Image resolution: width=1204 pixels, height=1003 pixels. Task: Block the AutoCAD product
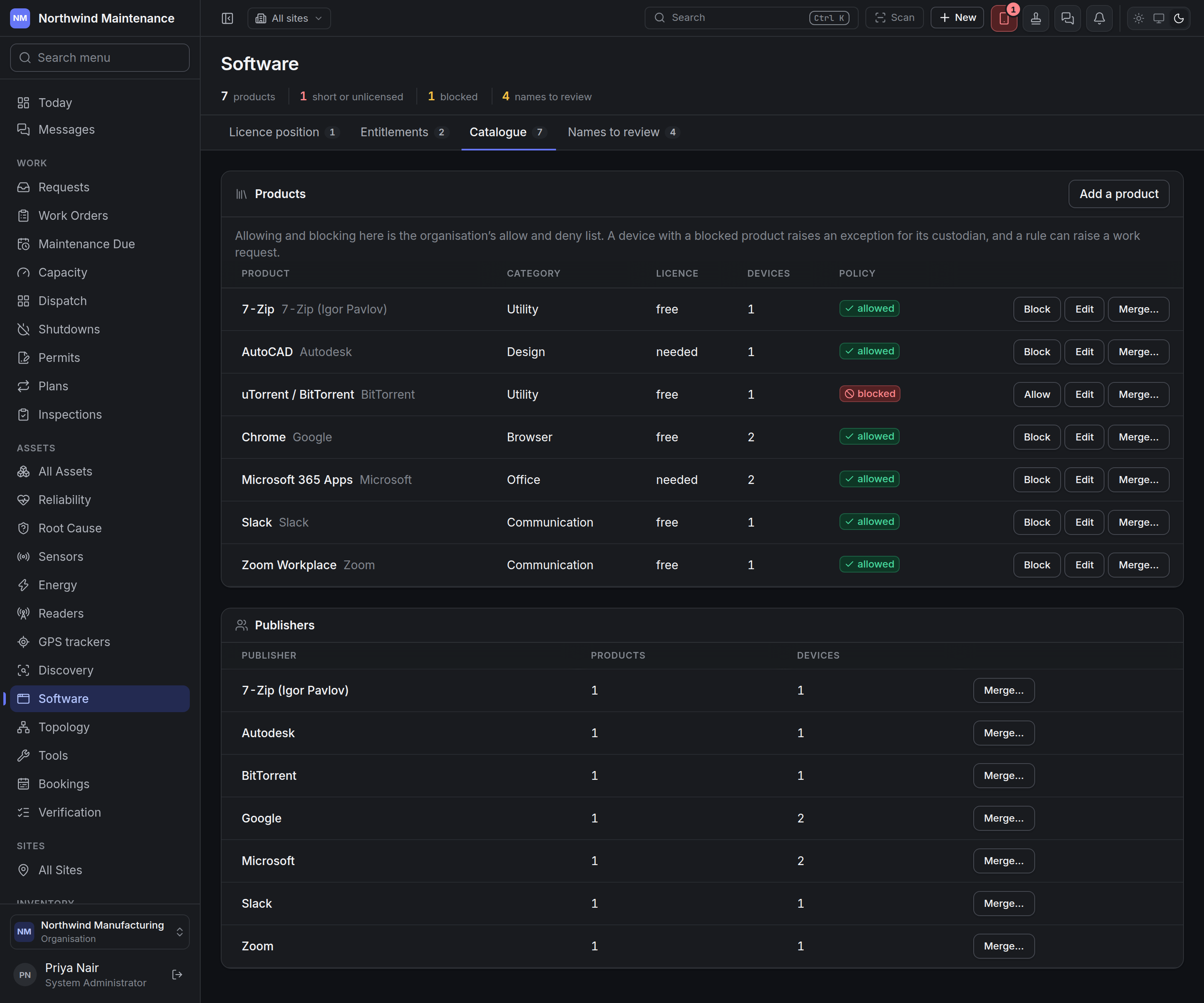click(x=1037, y=351)
